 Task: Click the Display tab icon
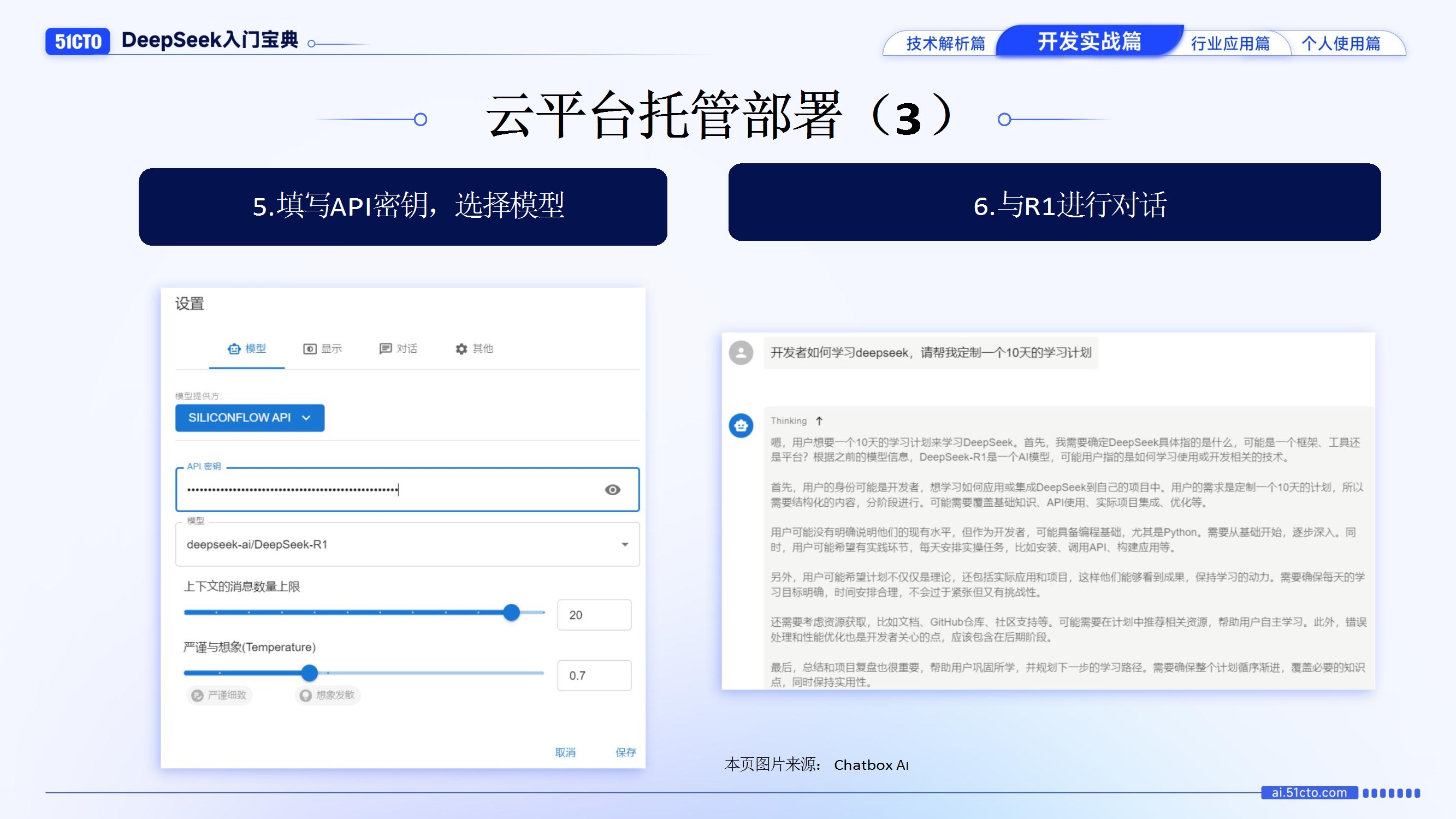pyautogui.click(x=310, y=349)
